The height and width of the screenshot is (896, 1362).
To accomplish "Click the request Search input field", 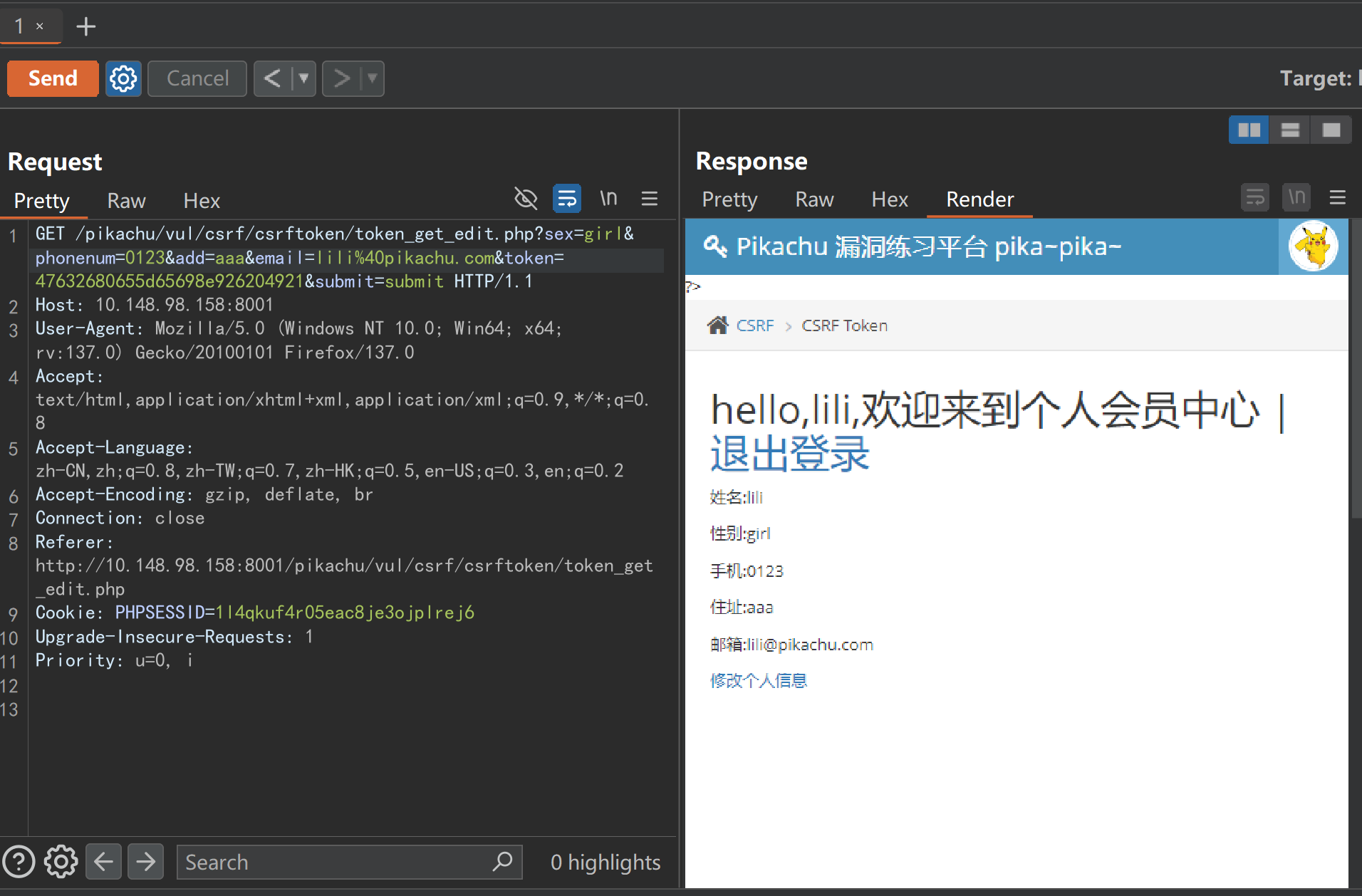I will point(335,862).
